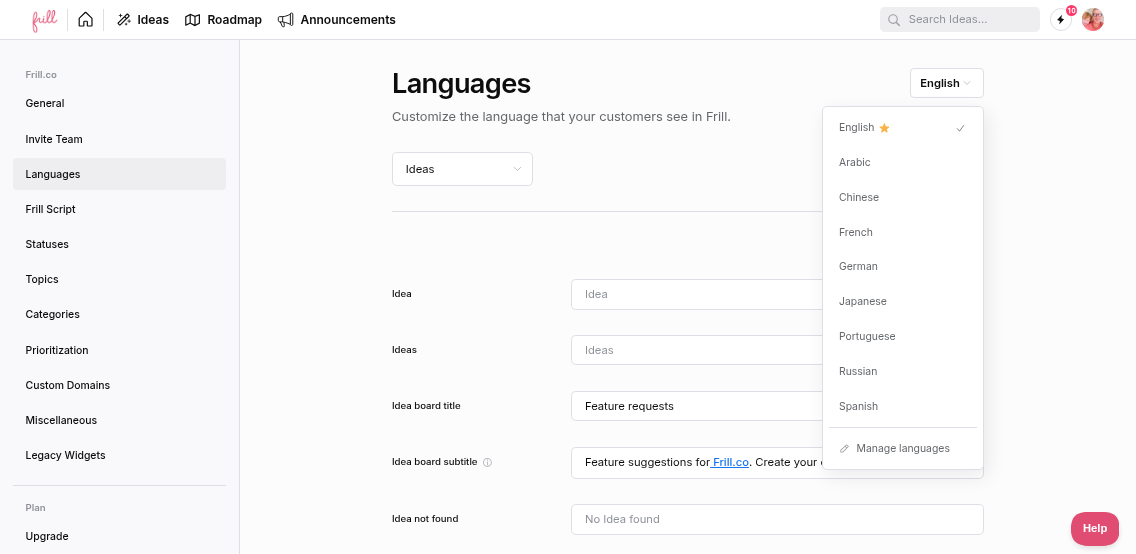Click the Frill logo
This screenshot has width=1136, height=554.
click(44, 20)
